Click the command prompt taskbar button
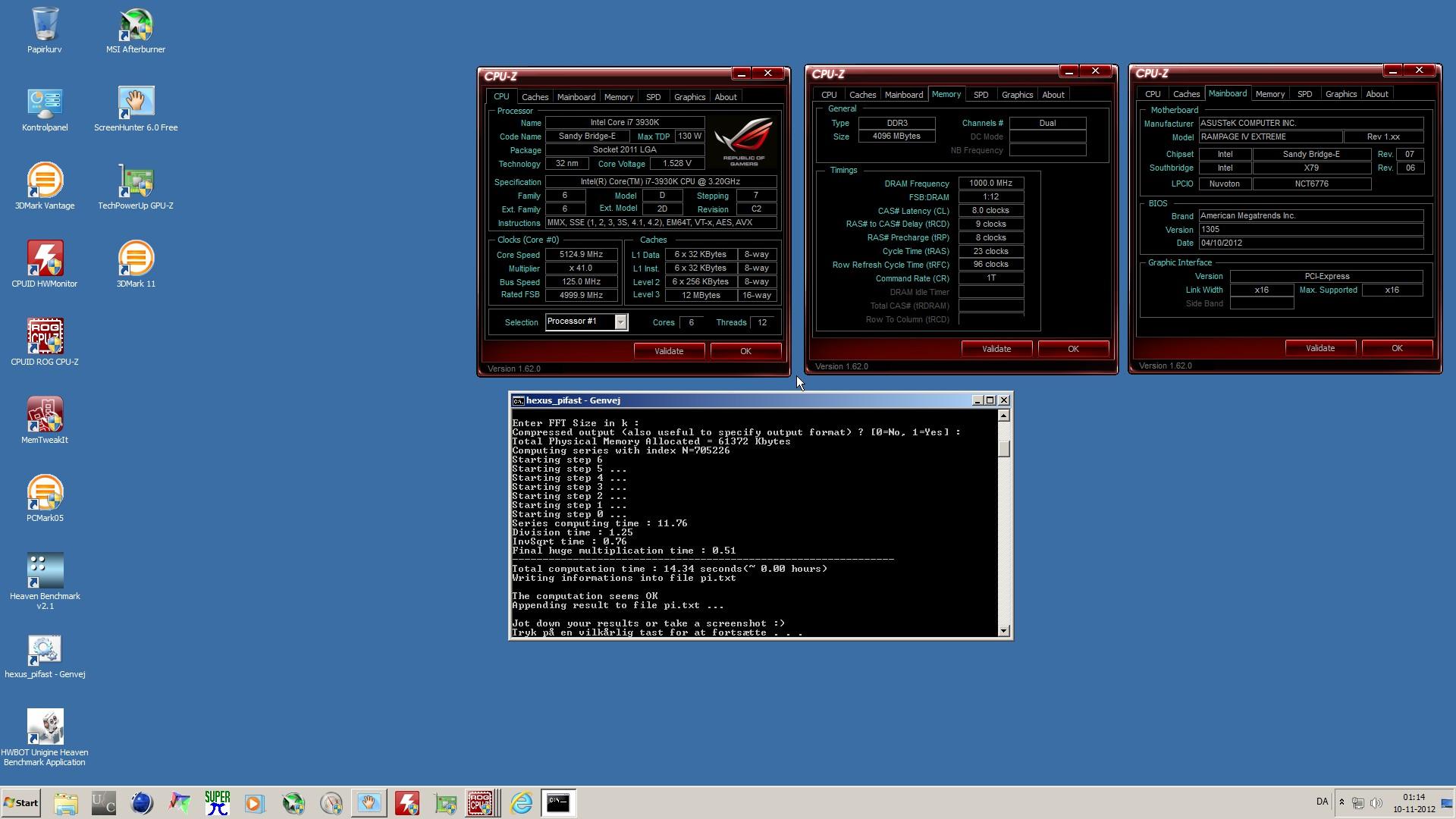1456x819 pixels. click(x=558, y=803)
